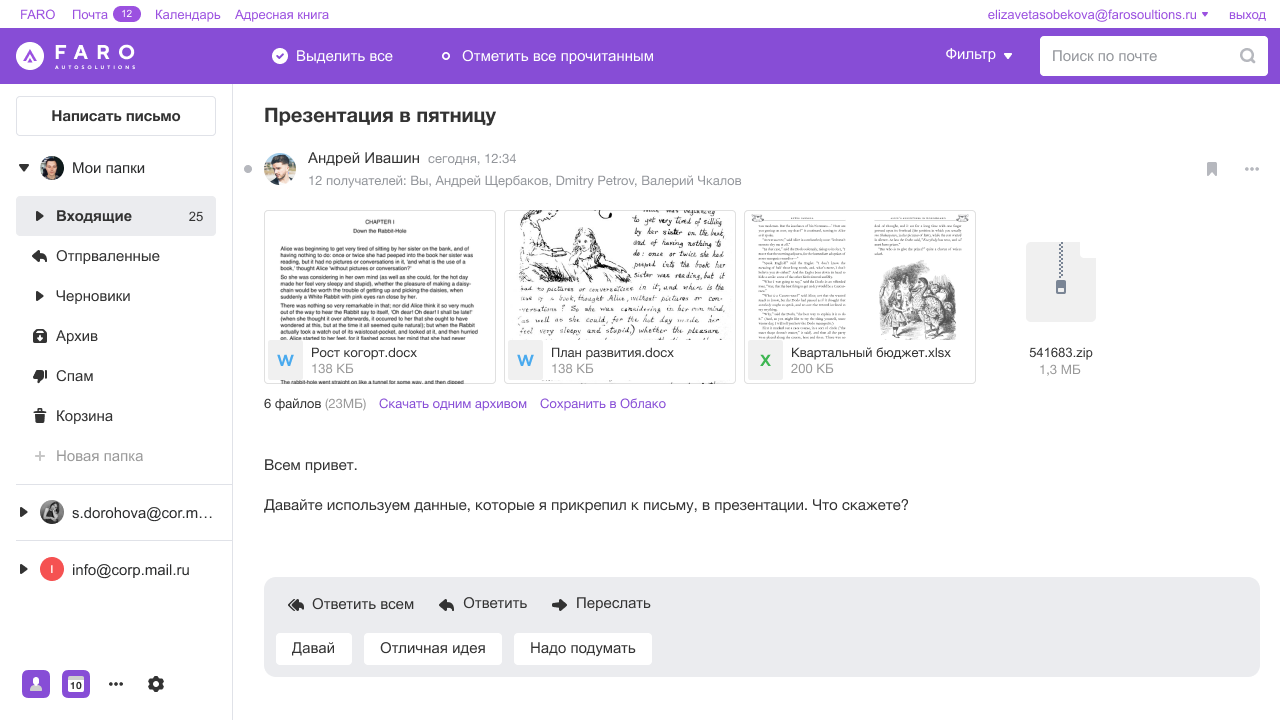Open the Фильтр dropdown
The image size is (1280, 720).
[979, 55]
